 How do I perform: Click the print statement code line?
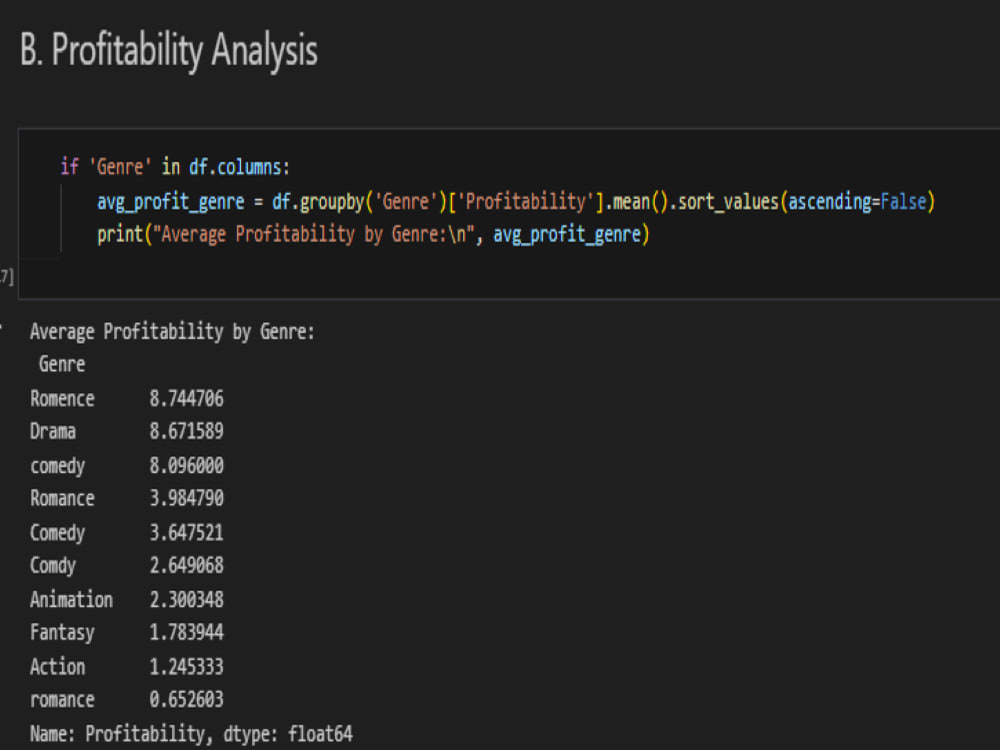(x=373, y=235)
